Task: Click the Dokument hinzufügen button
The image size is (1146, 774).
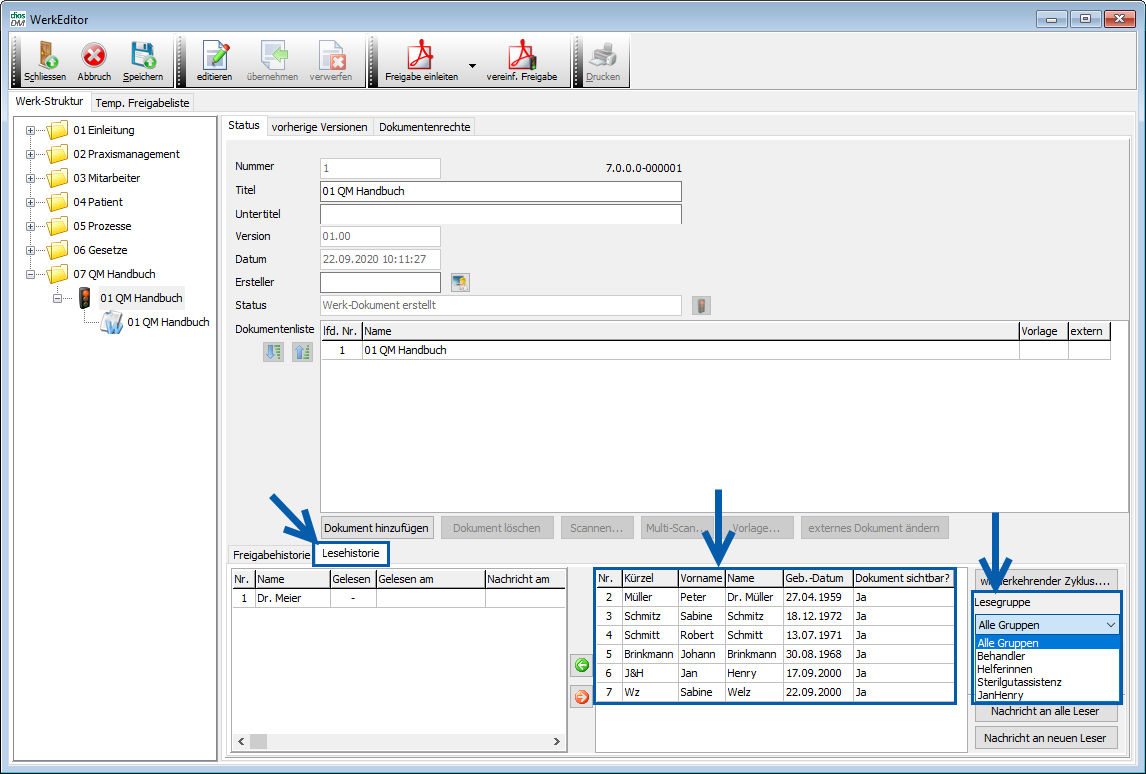Action: click(376, 528)
